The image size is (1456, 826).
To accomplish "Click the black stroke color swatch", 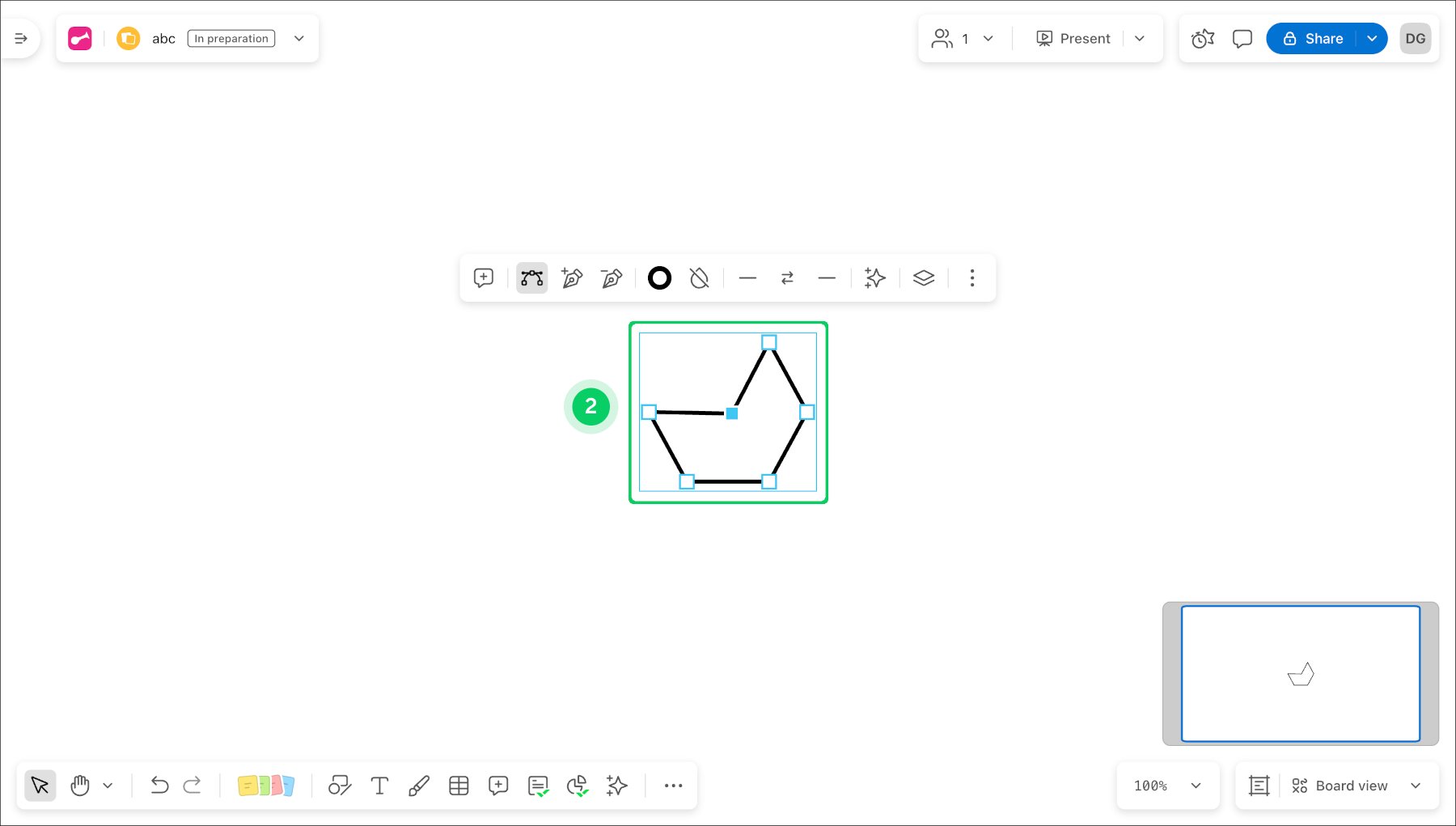I will [x=659, y=277].
